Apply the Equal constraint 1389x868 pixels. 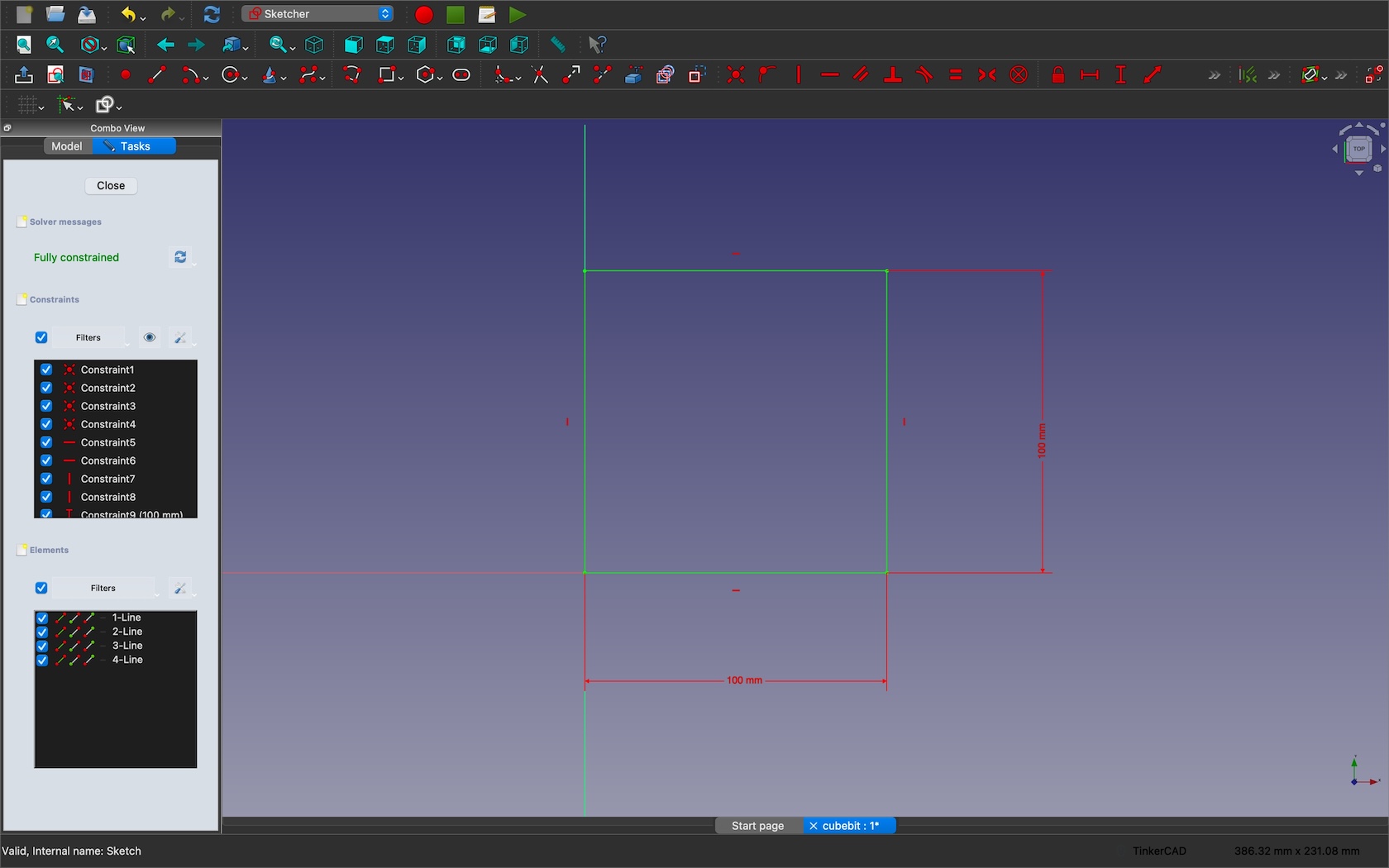pos(956,75)
